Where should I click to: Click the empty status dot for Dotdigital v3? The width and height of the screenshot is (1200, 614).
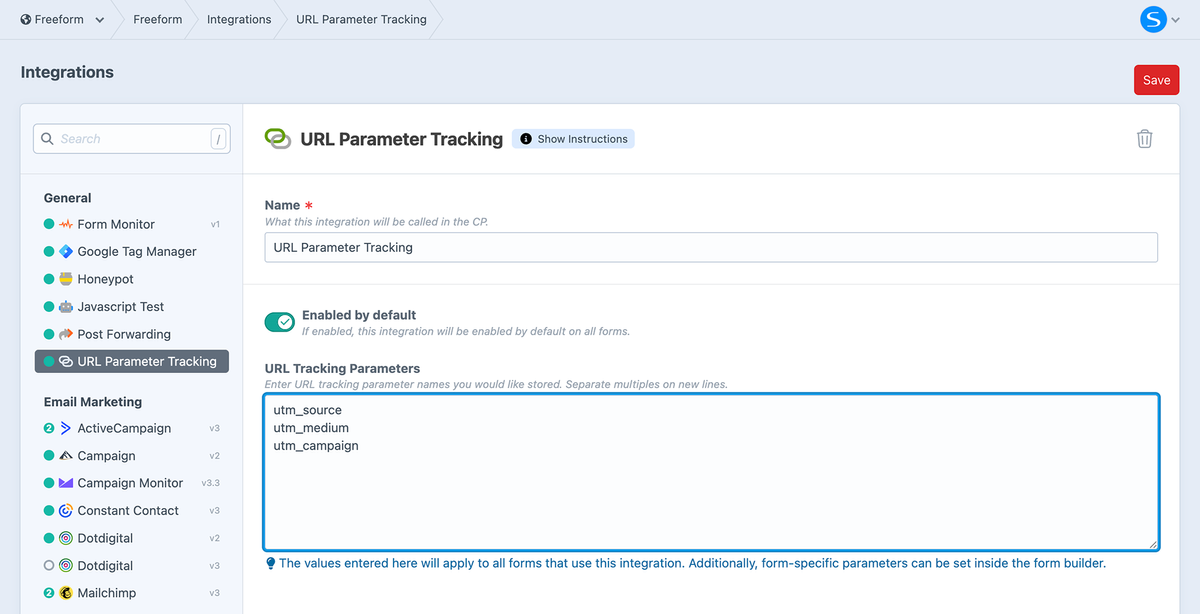[x=49, y=566]
